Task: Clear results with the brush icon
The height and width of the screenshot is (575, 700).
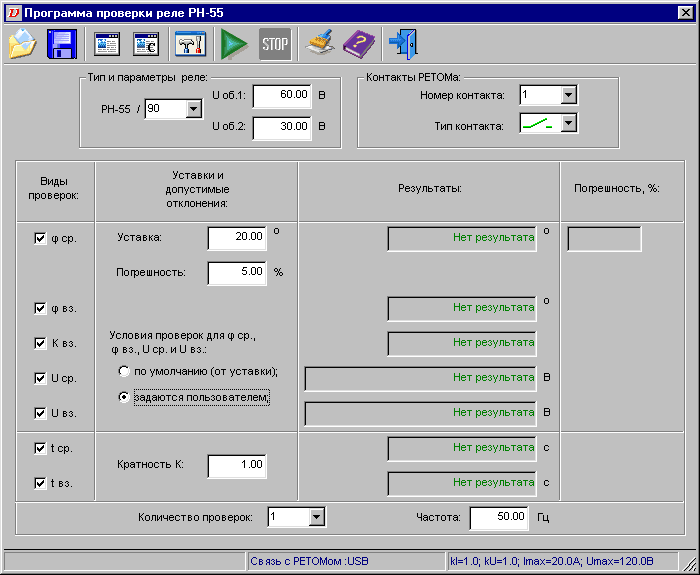Action: [x=320, y=44]
